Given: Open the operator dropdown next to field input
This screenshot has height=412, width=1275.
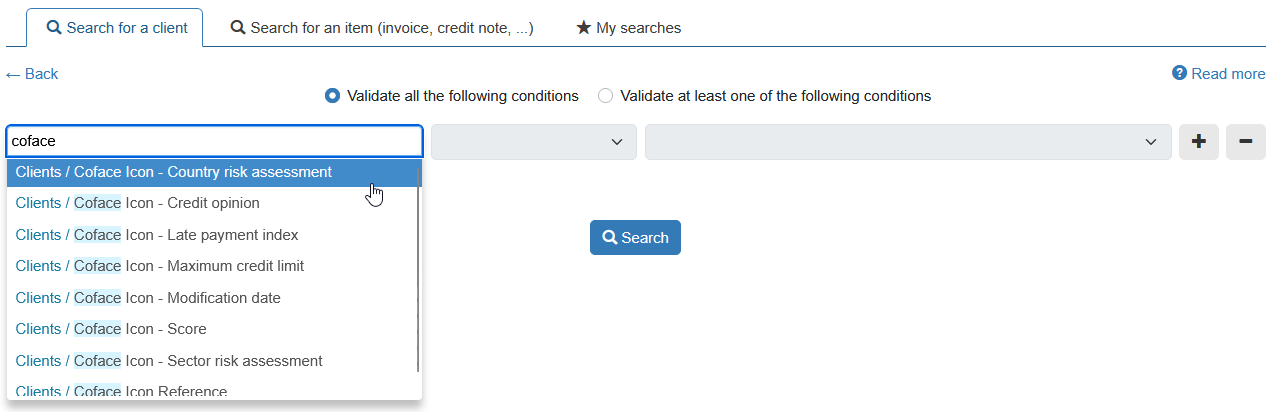Looking at the screenshot, I should pyautogui.click(x=534, y=142).
